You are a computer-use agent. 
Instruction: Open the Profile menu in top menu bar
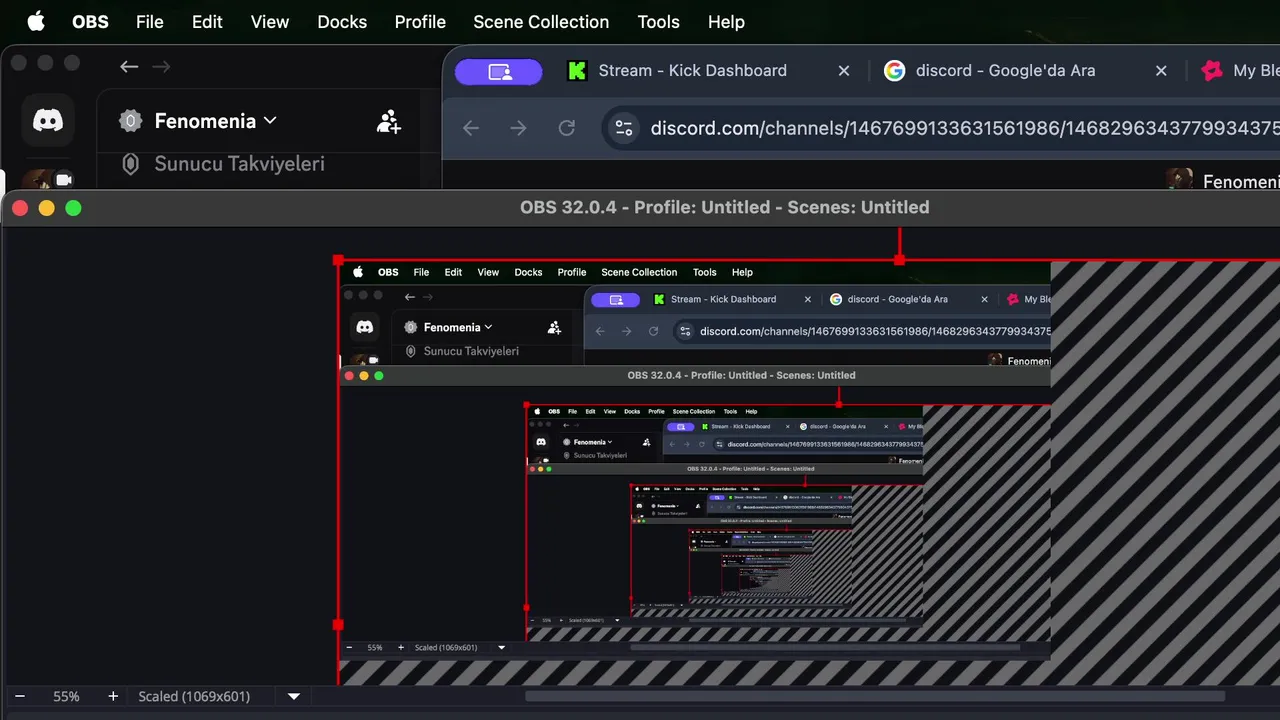[420, 22]
